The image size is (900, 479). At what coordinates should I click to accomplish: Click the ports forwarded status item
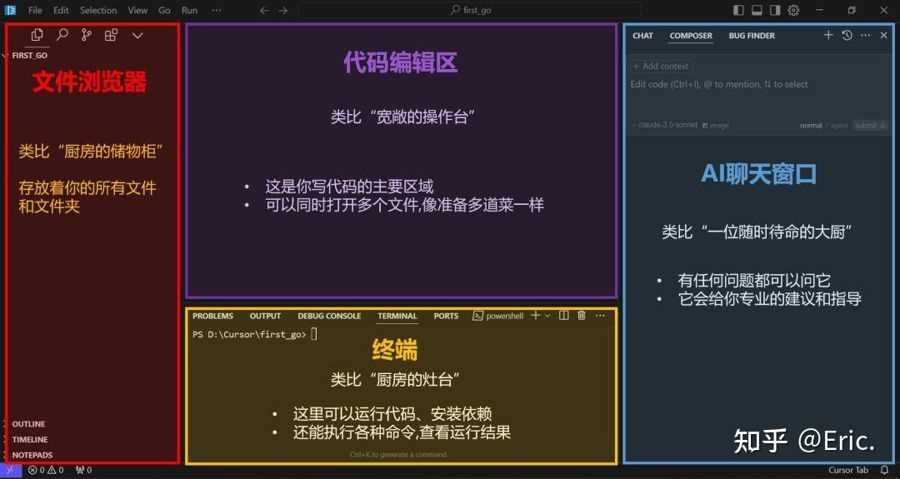click(x=83, y=470)
